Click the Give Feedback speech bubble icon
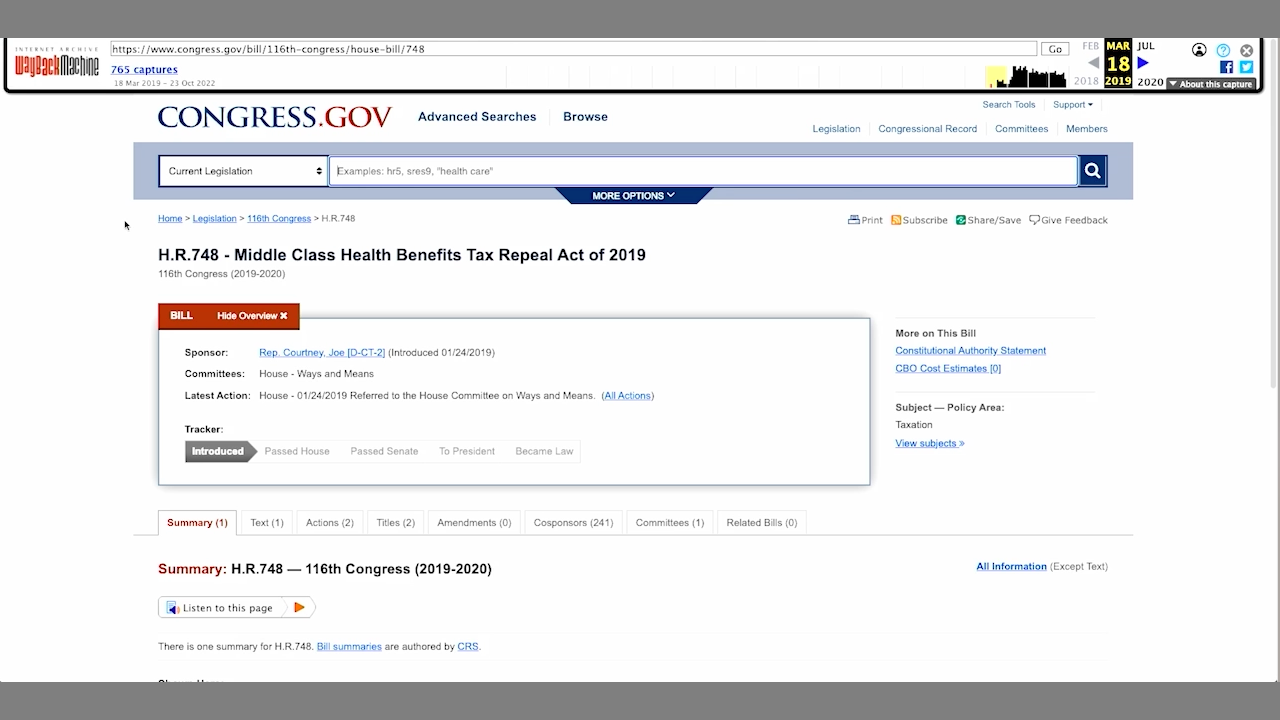The height and width of the screenshot is (720, 1280). [1034, 220]
